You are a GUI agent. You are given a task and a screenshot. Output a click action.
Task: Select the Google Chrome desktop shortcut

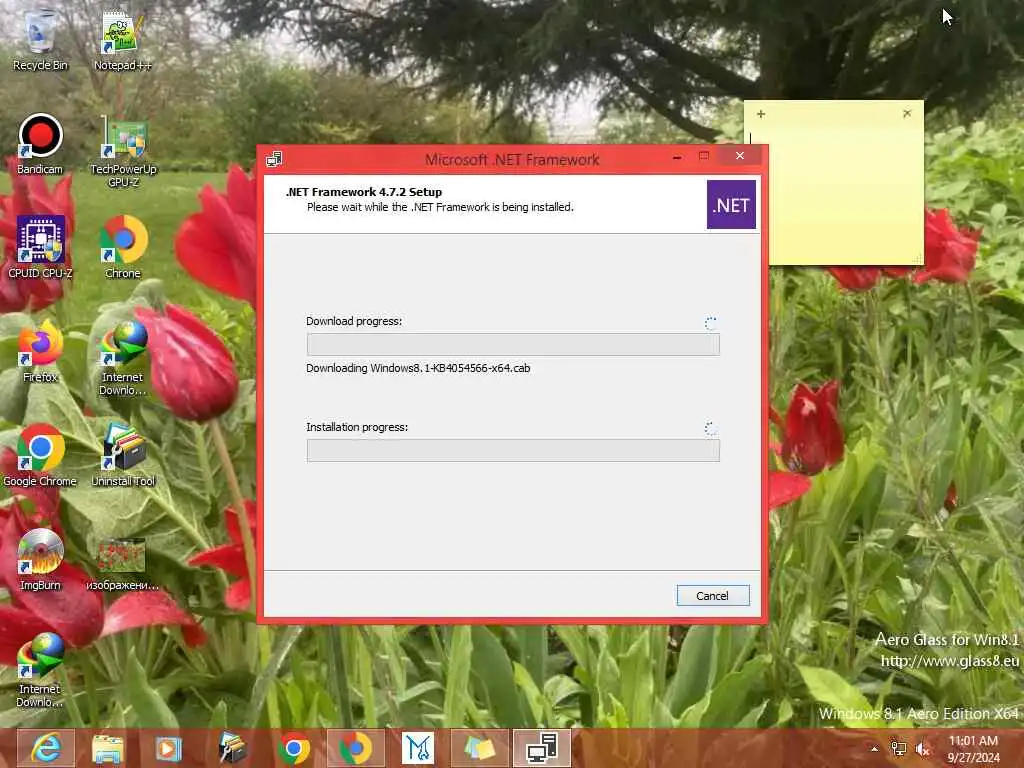click(x=40, y=455)
